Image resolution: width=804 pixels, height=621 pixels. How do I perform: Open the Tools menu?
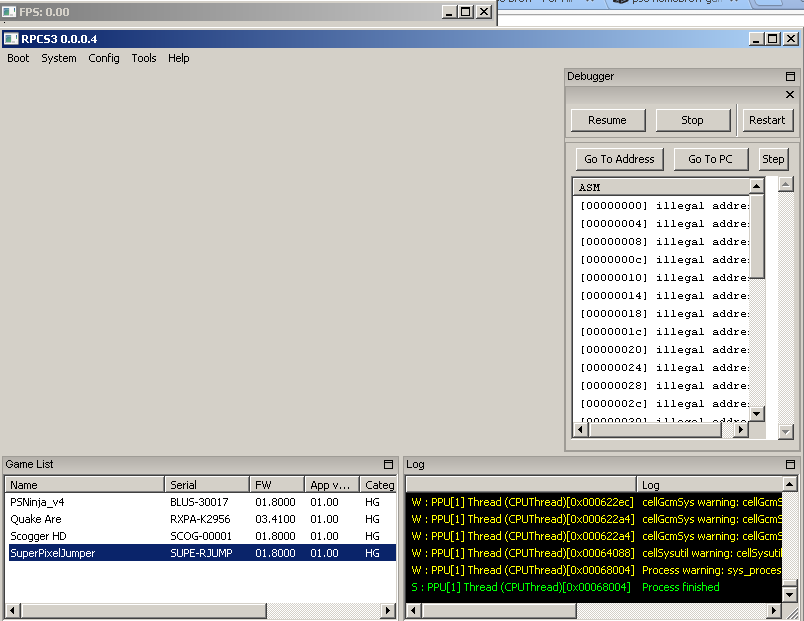pyautogui.click(x=144, y=58)
